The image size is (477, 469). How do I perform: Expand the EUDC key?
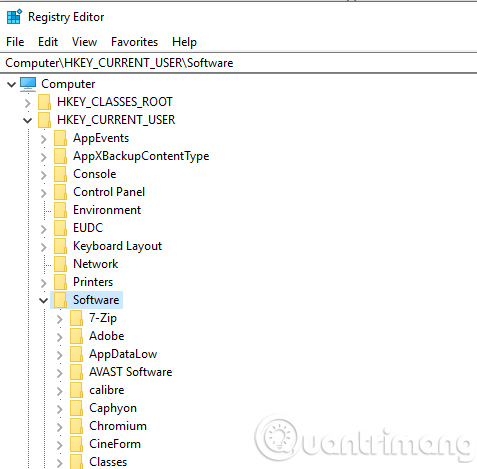44,229
